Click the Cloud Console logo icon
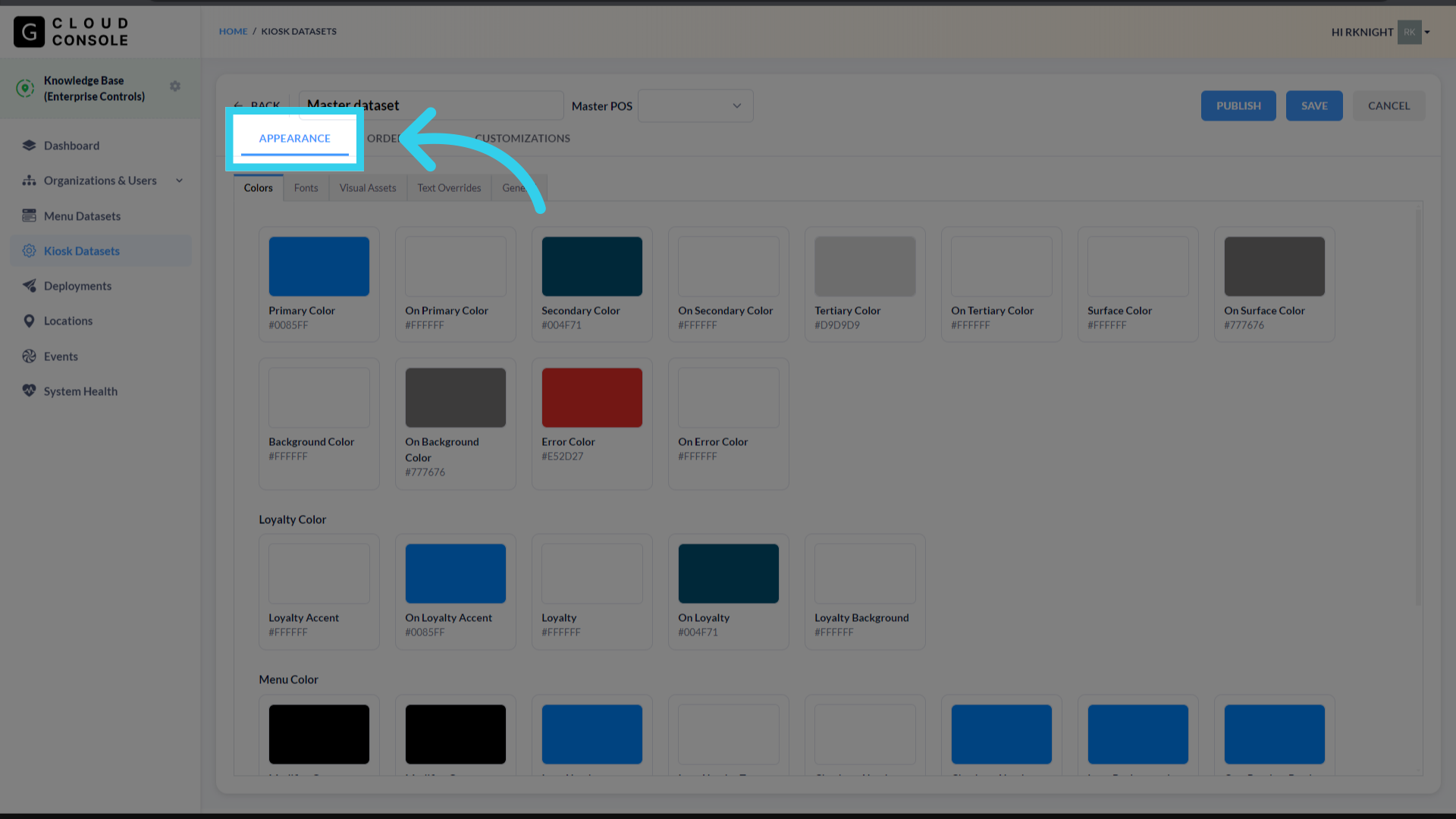The width and height of the screenshot is (1456, 819). pyautogui.click(x=30, y=32)
